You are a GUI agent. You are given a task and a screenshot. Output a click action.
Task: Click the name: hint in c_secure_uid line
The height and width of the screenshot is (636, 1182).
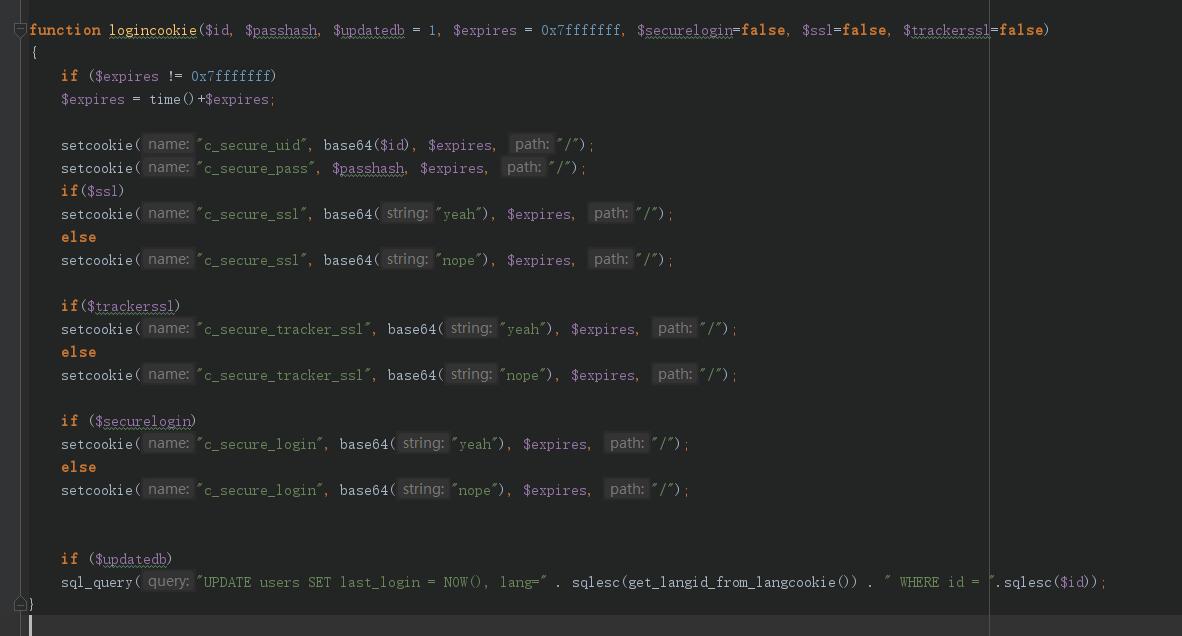pos(168,144)
